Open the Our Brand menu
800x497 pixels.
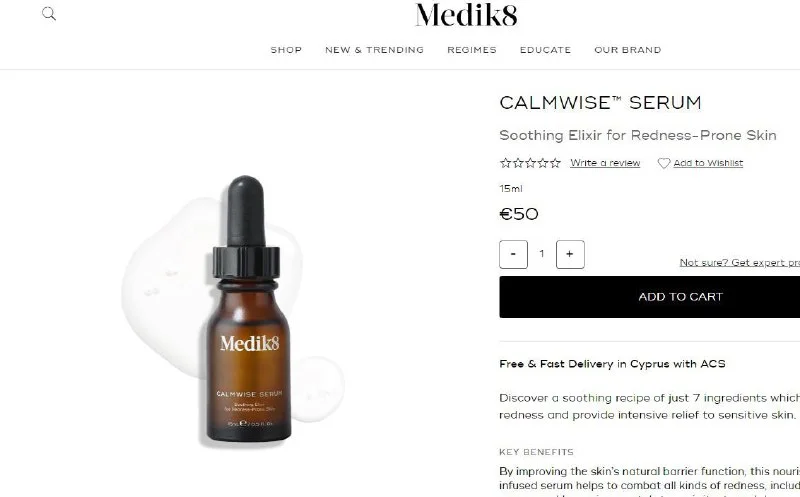tap(628, 50)
